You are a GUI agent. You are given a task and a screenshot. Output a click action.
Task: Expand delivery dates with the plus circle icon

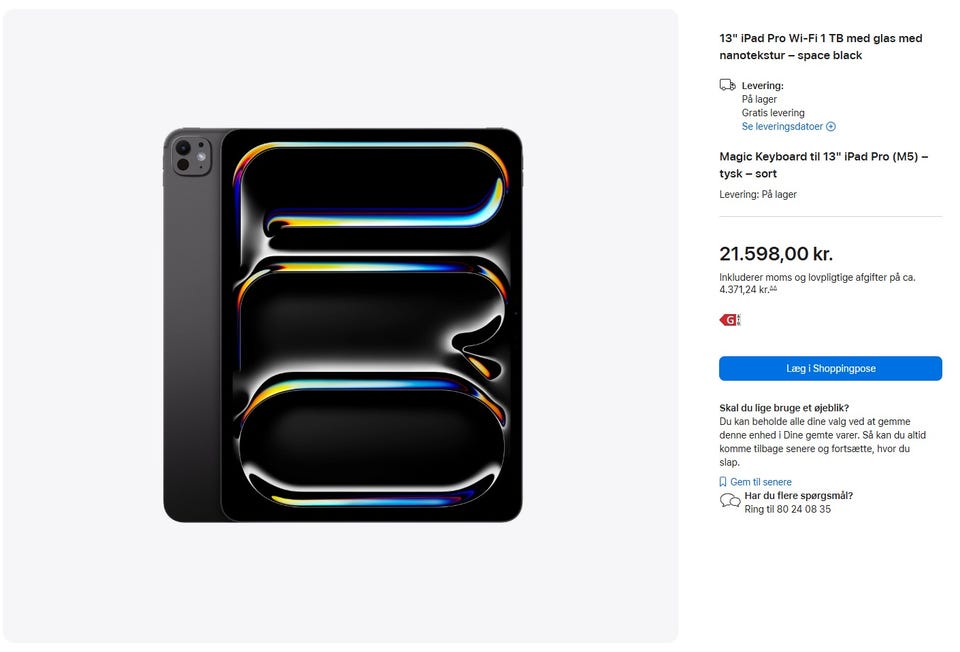(x=831, y=127)
